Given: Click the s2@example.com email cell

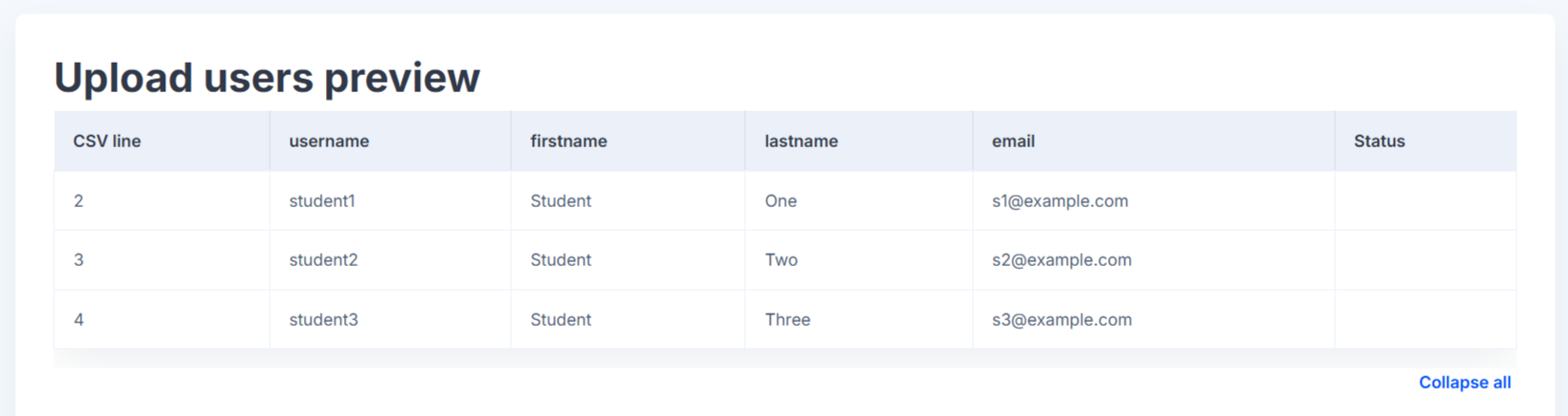Looking at the screenshot, I should pyautogui.click(x=1154, y=259).
